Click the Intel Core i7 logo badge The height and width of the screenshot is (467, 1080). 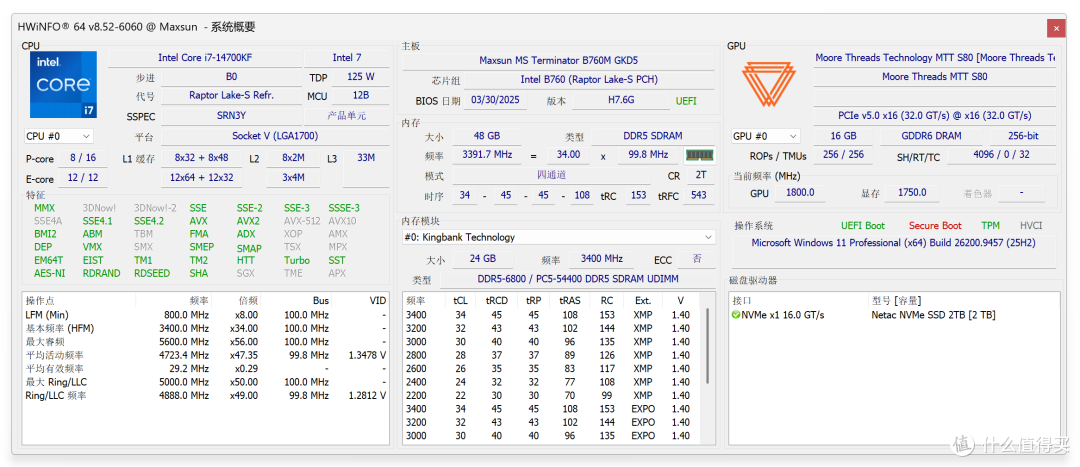point(63,84)
